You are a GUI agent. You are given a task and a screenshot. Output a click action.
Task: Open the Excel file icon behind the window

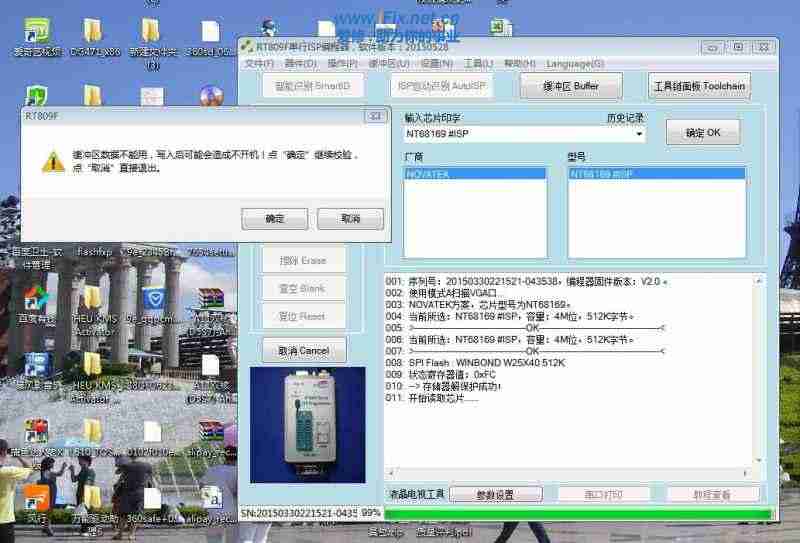(501, 28)
